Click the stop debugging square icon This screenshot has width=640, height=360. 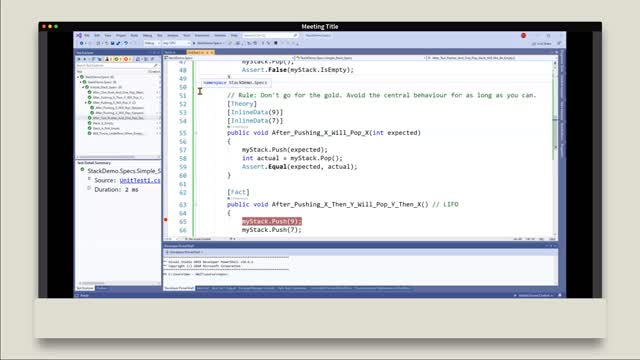(276, 43)
